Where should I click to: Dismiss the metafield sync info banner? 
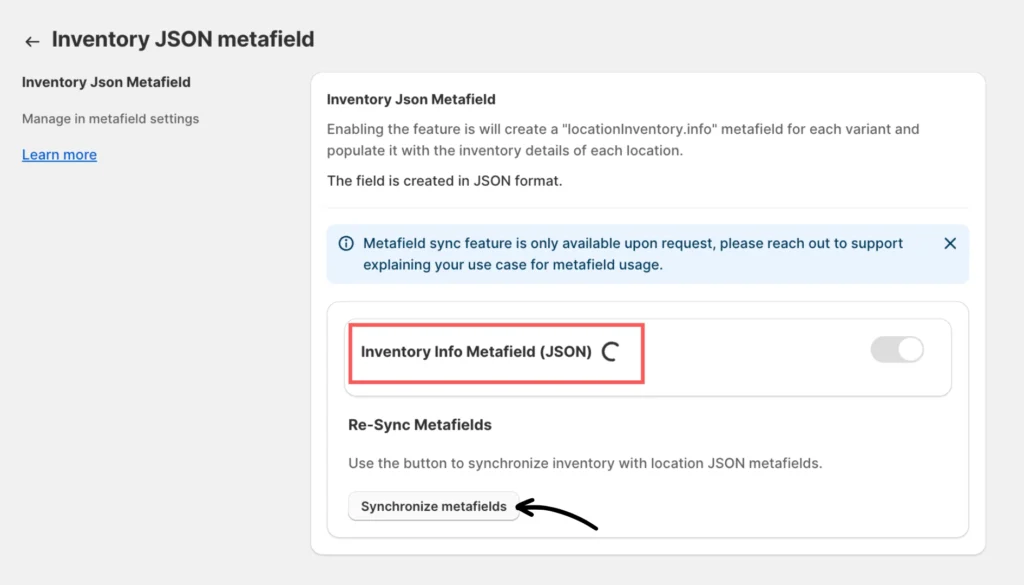click(950, 243)
